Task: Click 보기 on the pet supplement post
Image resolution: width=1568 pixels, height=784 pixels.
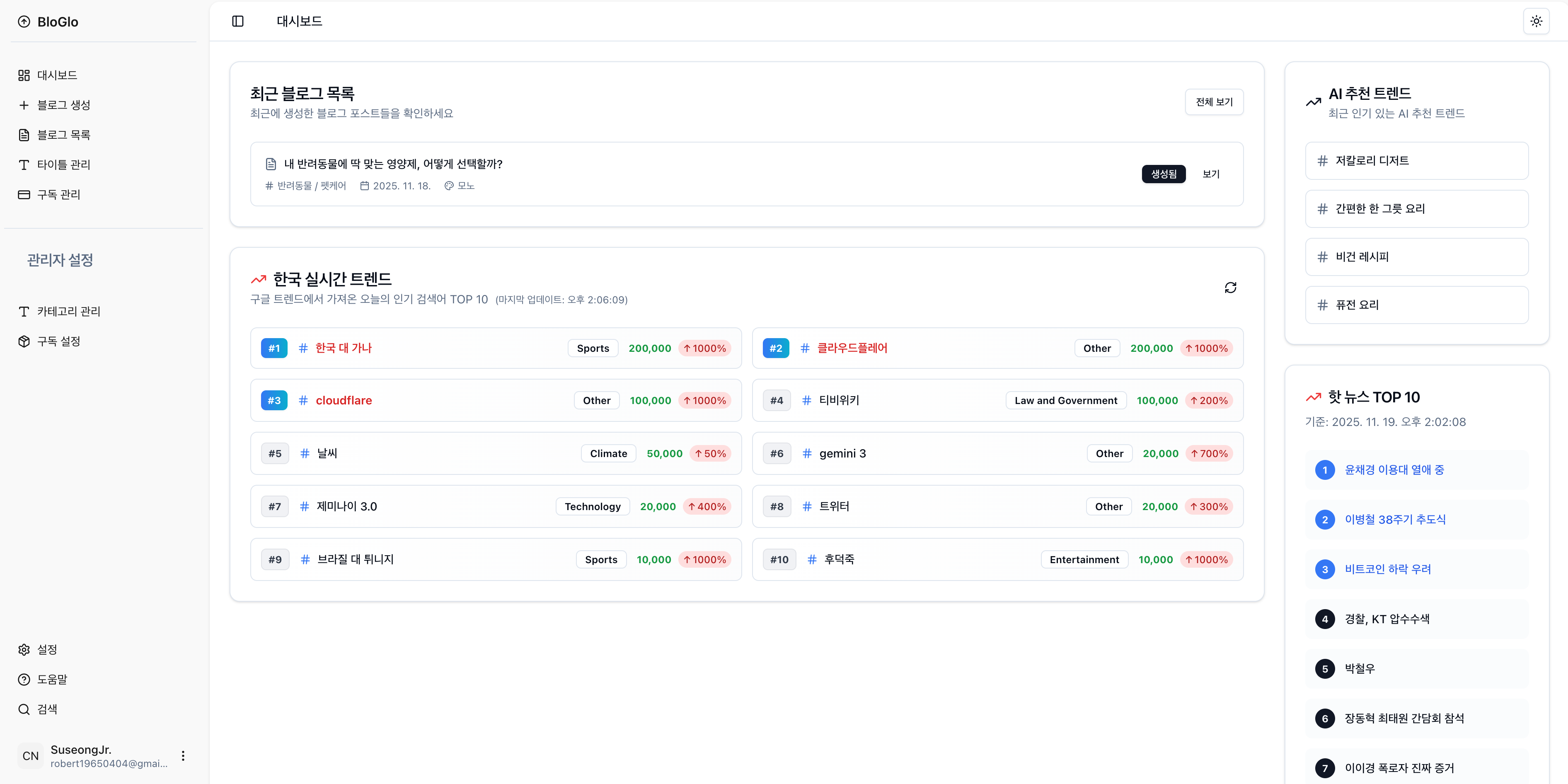Action: pyautogui.click(x=1211, y=174)
